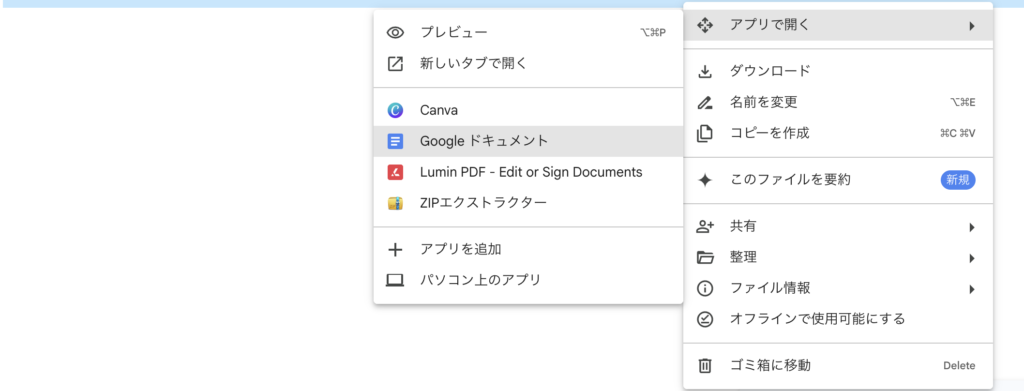The image size is (1024, 391).
Task: Choose ゴミ箱に移動 from context menu
Action: tap(838, 366)
